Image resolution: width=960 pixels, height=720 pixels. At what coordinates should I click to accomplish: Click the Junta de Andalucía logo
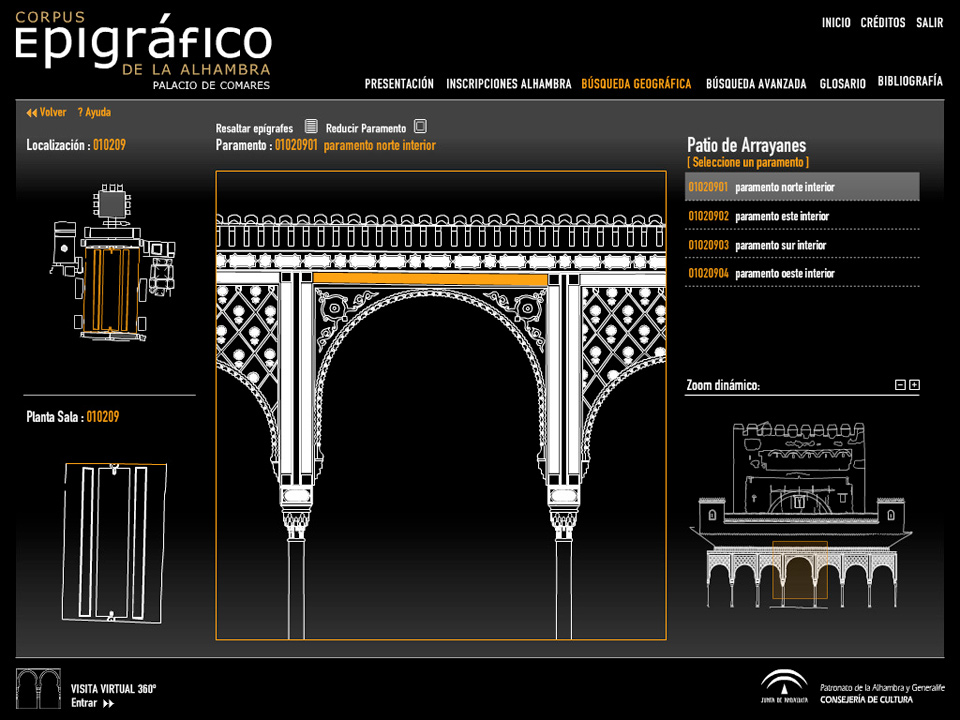click(784, 686)
